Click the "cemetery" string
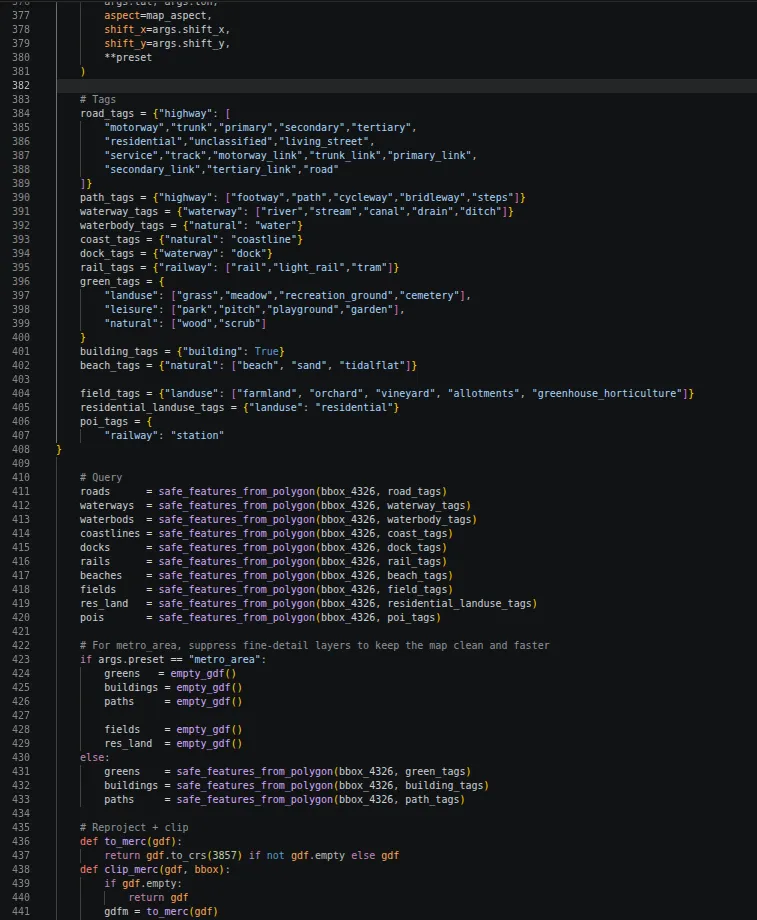The height and width of the screenshot is (920, 757). tap(430, 296)
